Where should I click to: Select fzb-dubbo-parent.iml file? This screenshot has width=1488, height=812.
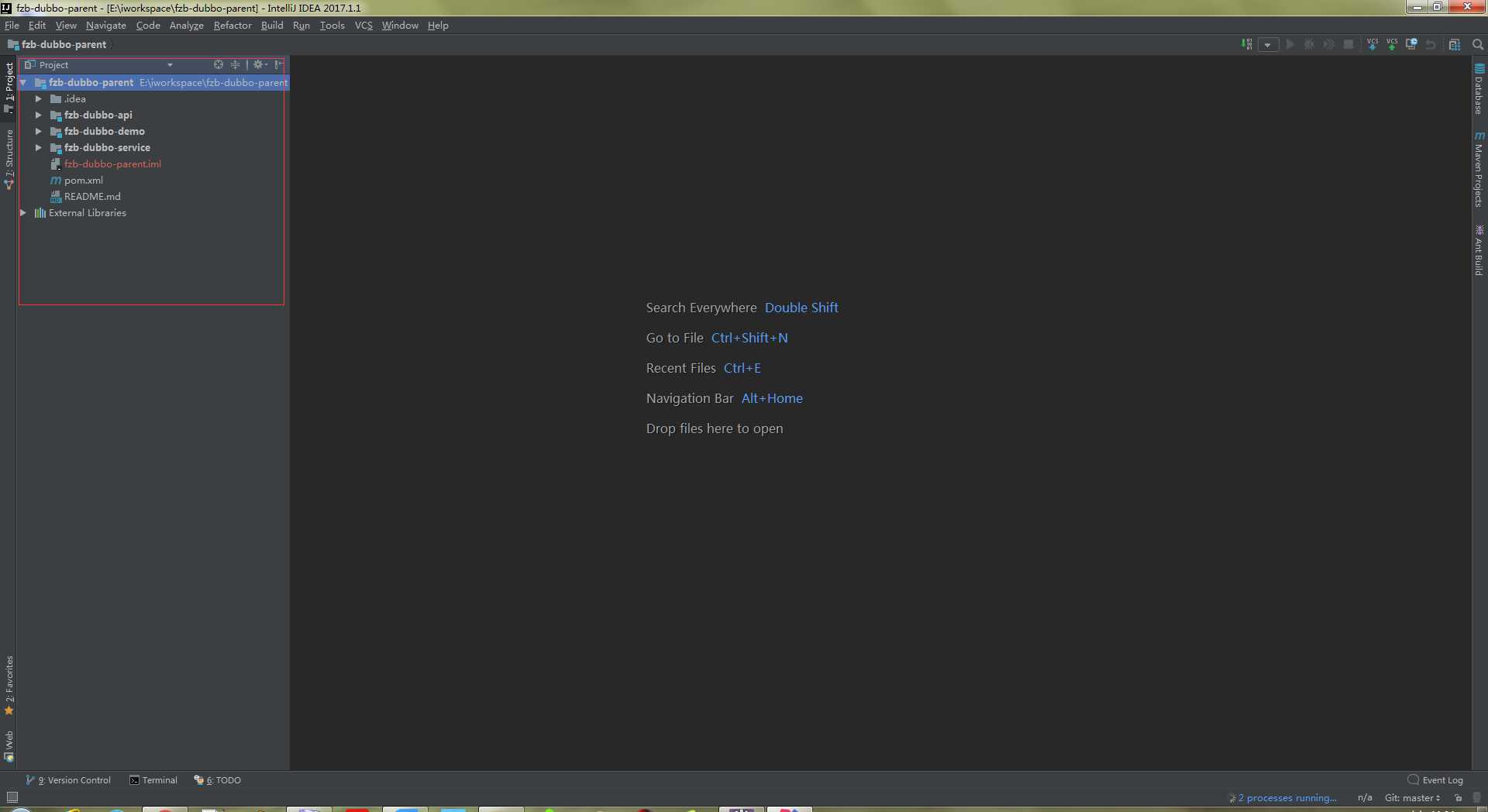click(x=112, y=163)
